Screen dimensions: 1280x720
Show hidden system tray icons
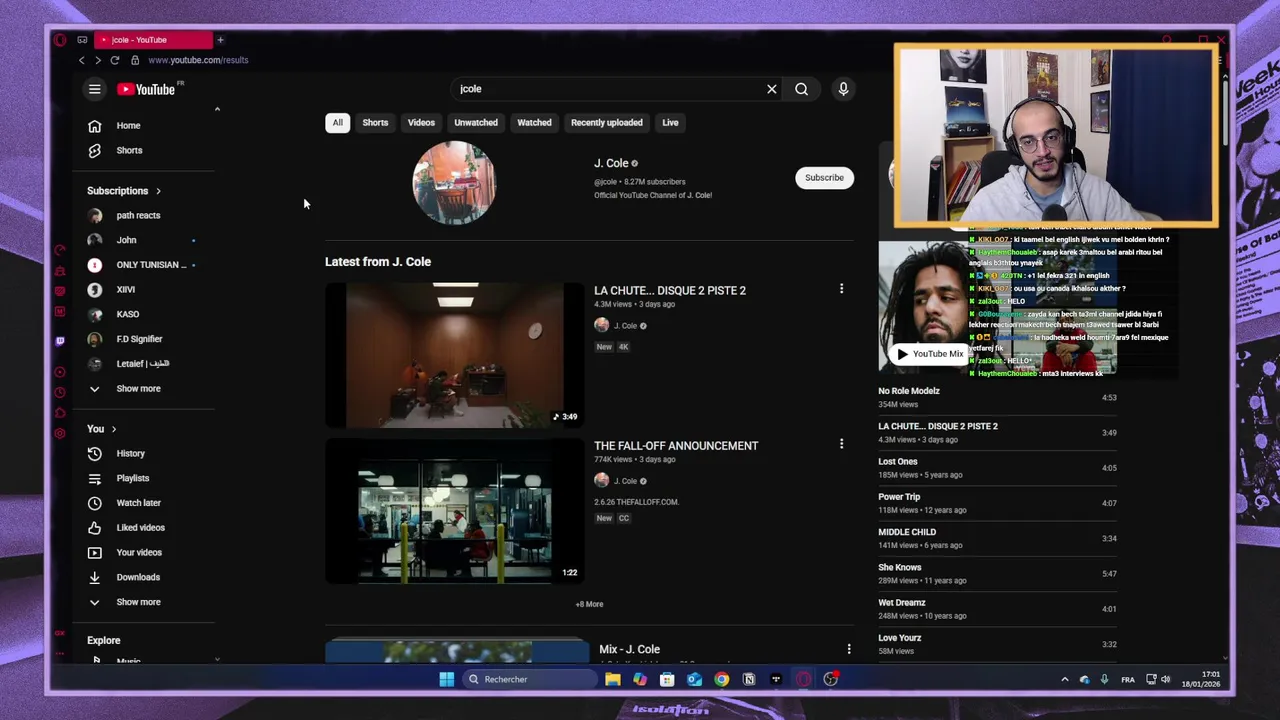click(1064, 680)
